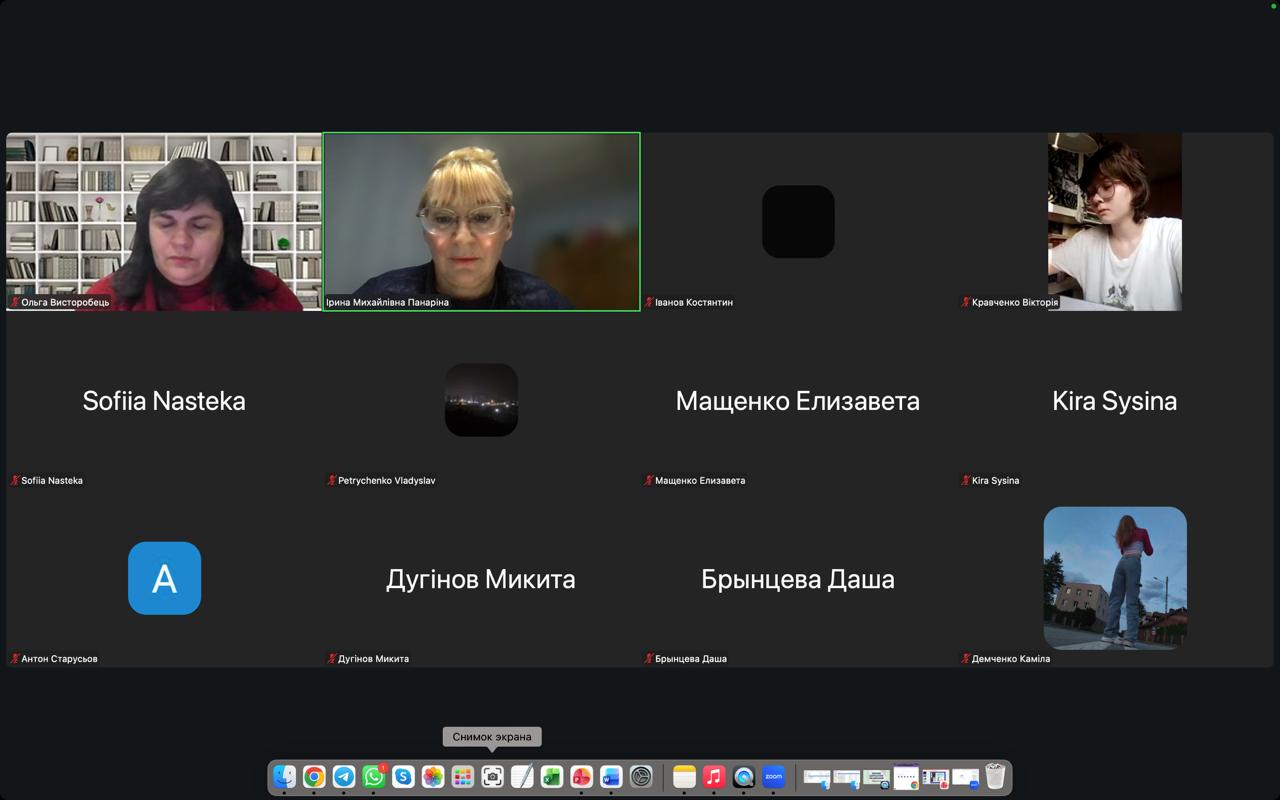1280x800 pixels.
Task: Select Демченко Каміла's profile picture tile
Action: click(1114, 578)
